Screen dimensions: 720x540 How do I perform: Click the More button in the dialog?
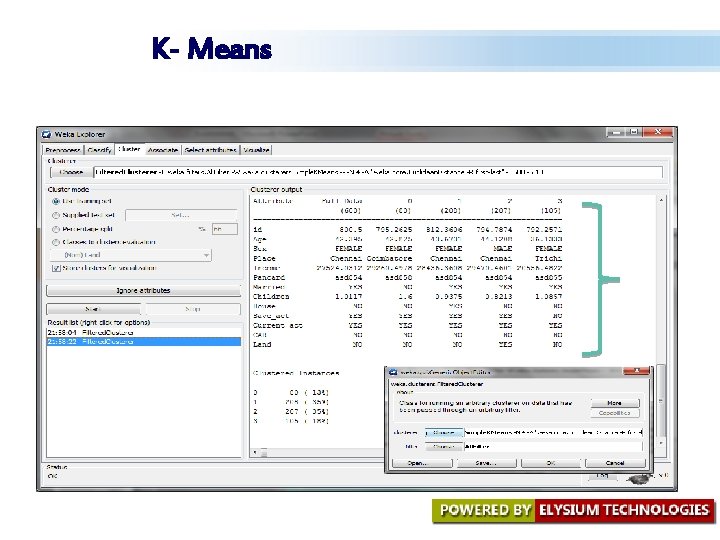tap(614, 403)
